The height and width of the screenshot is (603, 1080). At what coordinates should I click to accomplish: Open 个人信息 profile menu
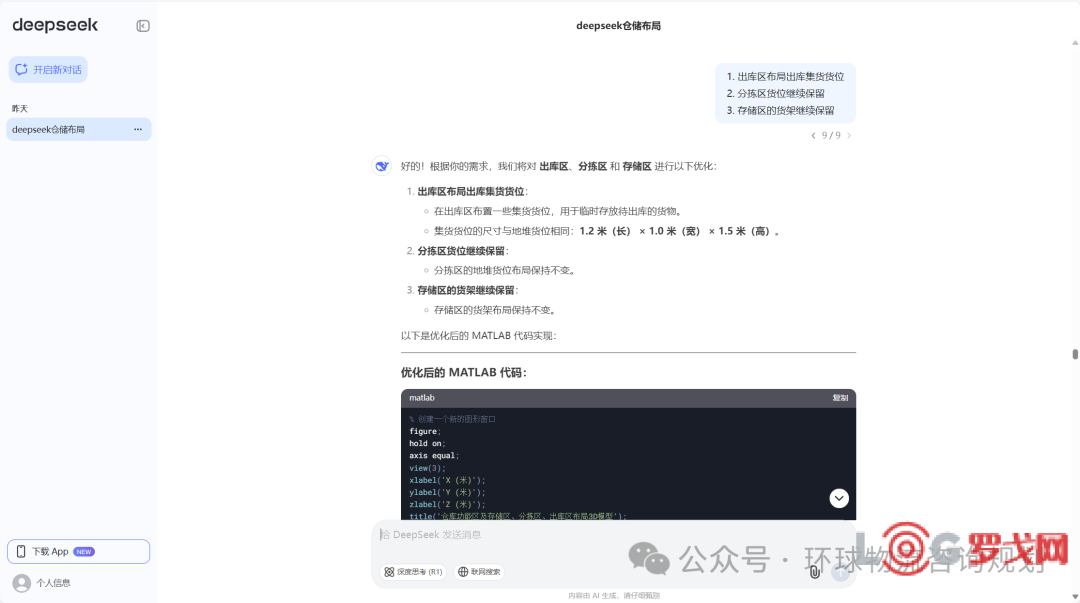[53, 583]
